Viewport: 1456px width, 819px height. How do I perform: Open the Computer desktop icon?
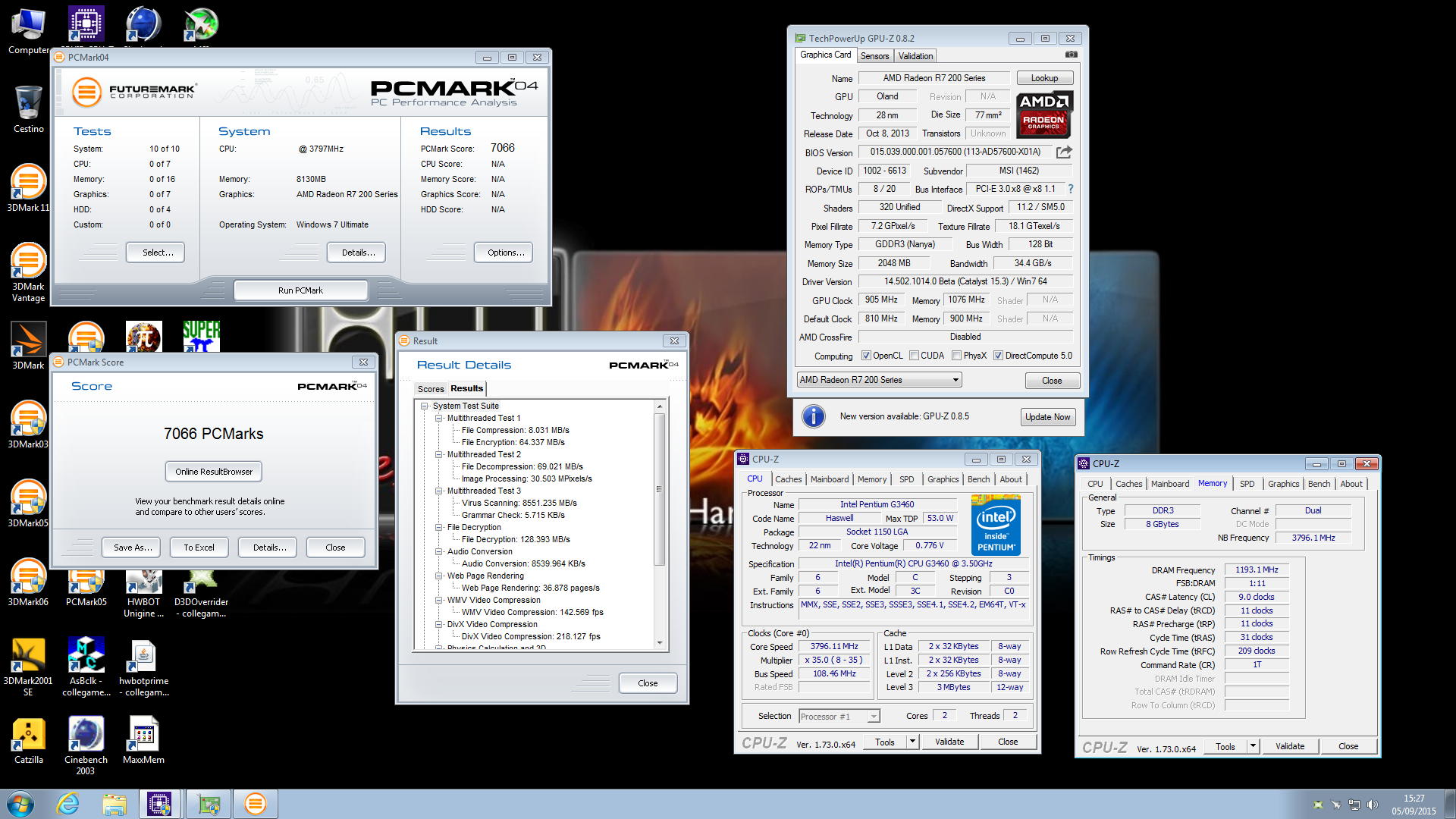point(28,30)
